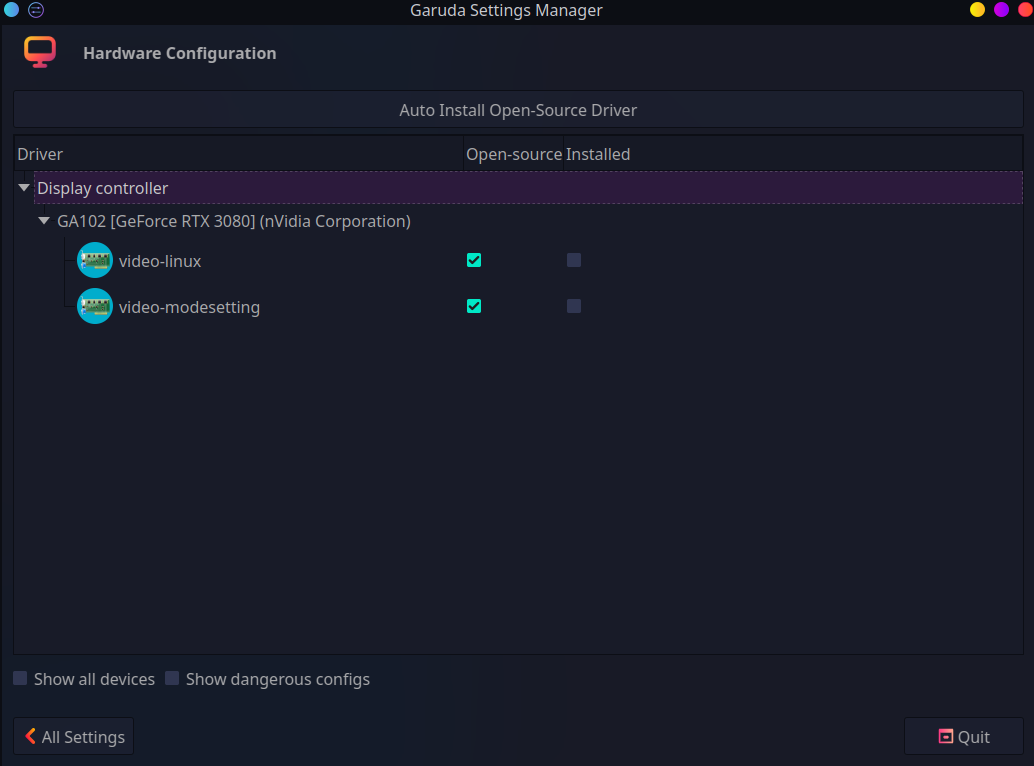Toggle Installed checkbox for video-modesetting
1034x766 pixels.
(x=574, y=306)
